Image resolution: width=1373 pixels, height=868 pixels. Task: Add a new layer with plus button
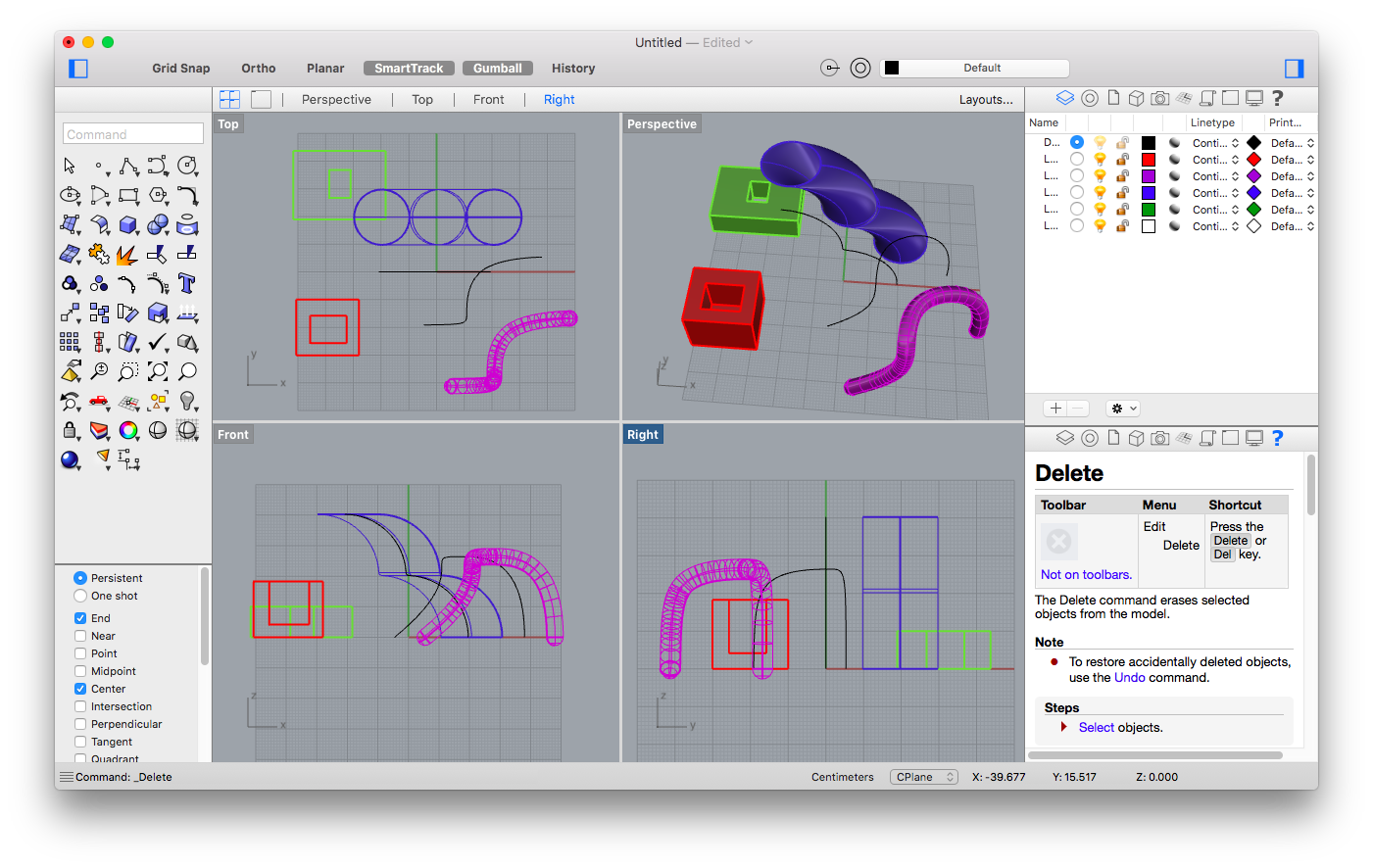pyautogui.click(x=1055, y=409)
